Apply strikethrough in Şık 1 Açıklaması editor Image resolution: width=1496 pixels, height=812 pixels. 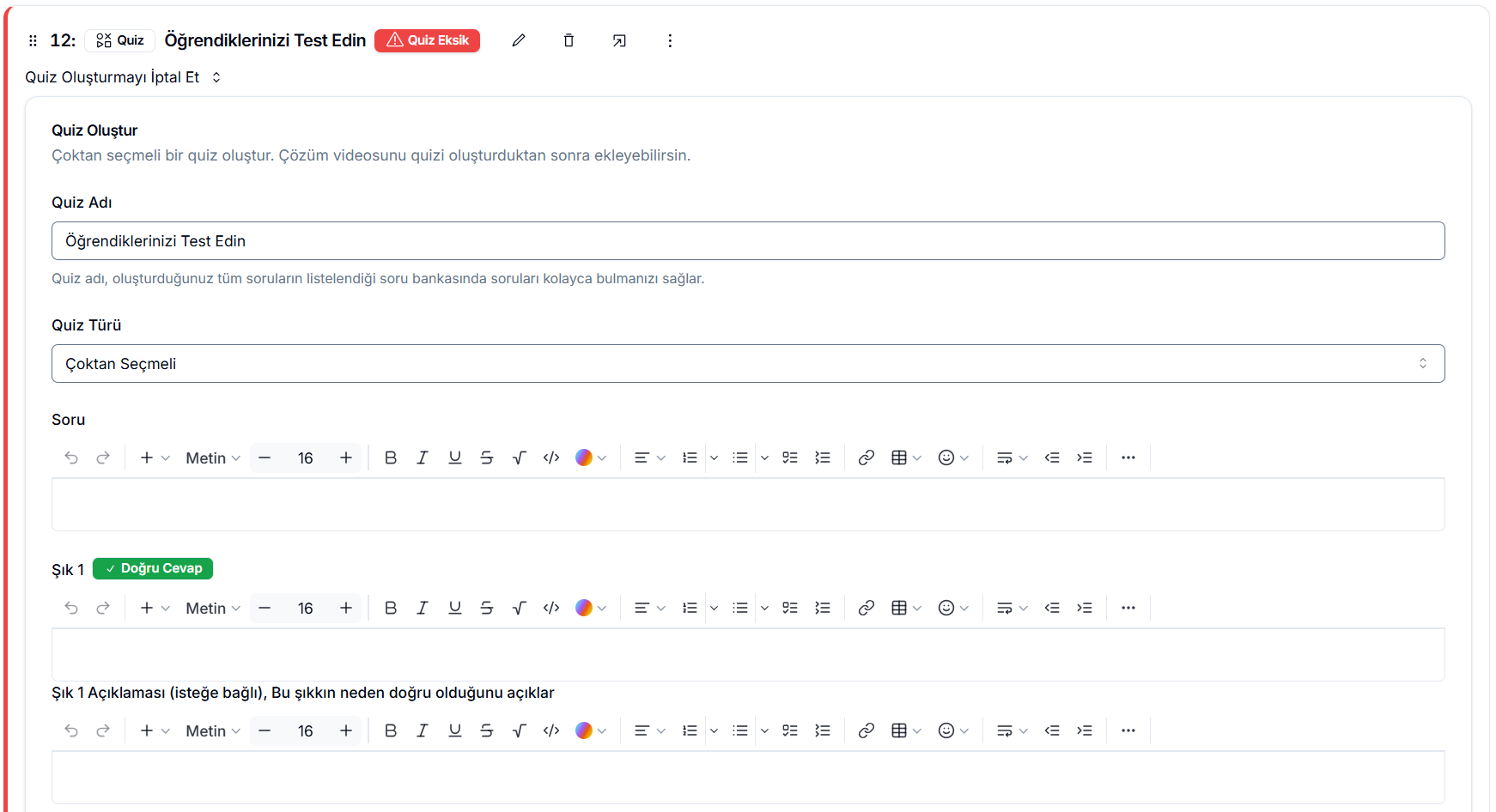pyautogui.click(x=487, y=730)
